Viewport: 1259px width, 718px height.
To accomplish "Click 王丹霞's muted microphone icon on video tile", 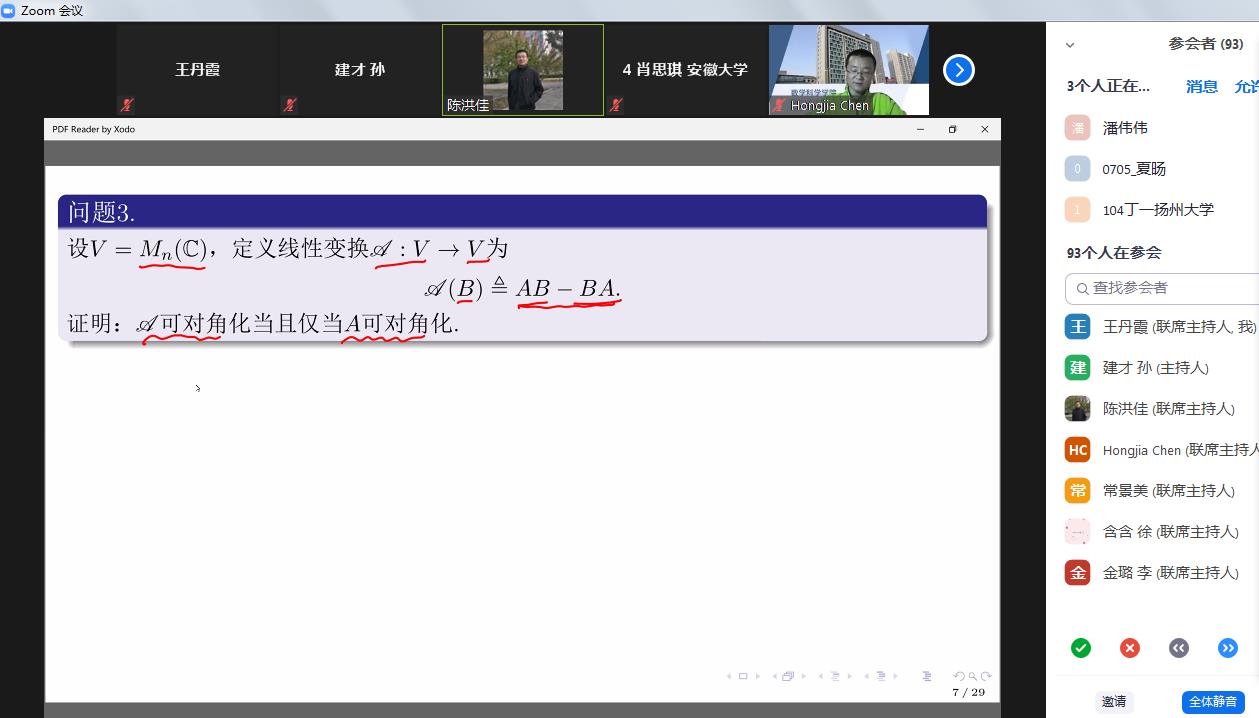I will coord(127,104).
